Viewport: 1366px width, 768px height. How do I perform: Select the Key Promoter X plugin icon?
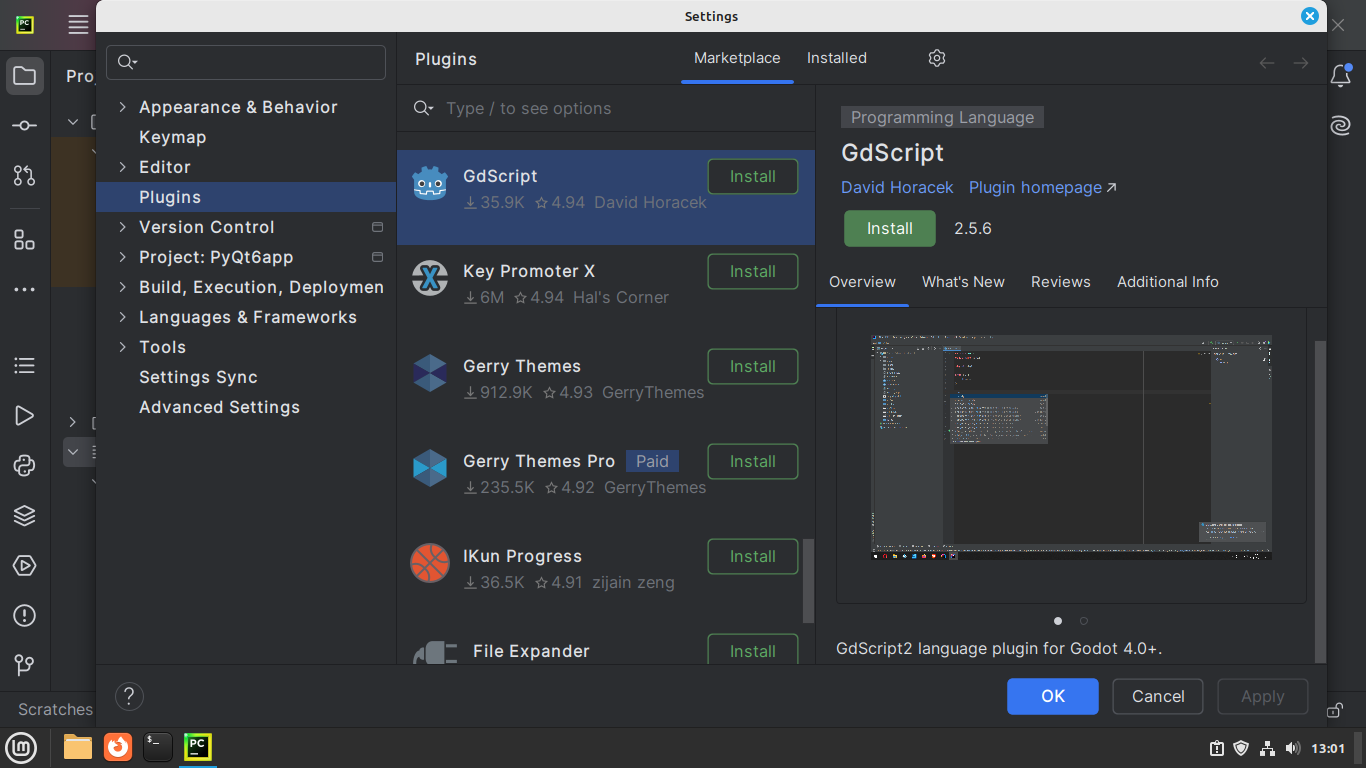tap(430, 279)
